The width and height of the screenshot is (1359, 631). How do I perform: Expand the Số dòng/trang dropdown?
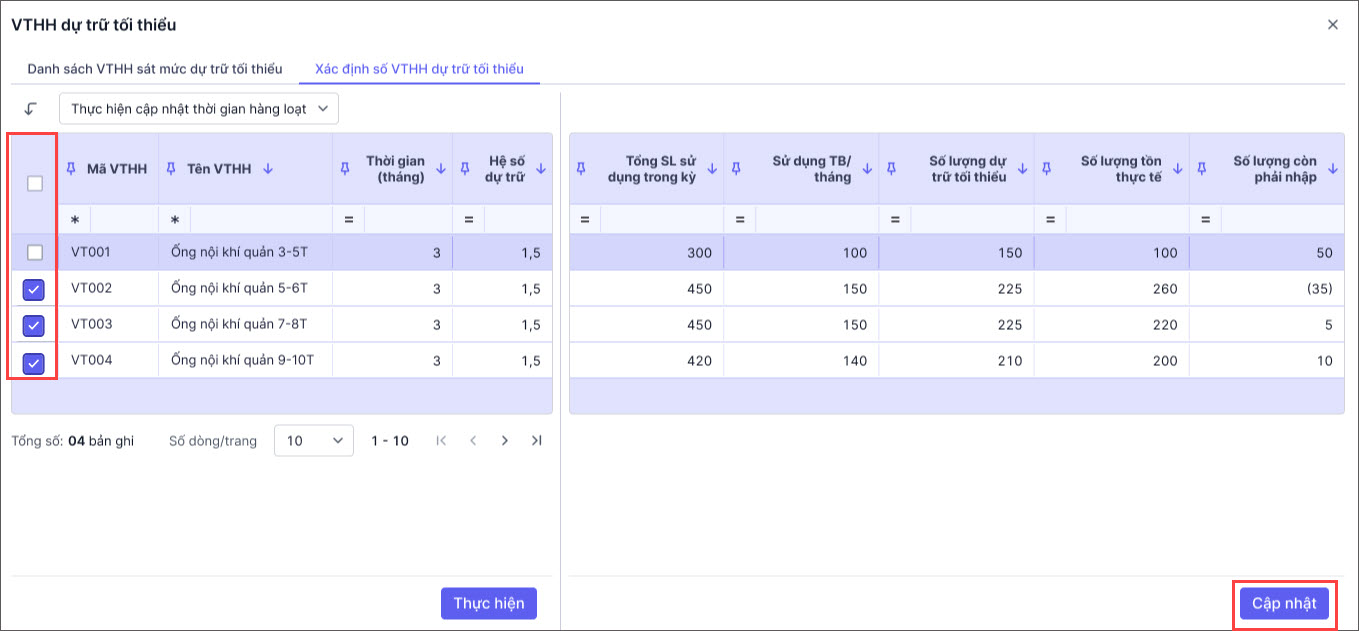[x=313, y=441]
